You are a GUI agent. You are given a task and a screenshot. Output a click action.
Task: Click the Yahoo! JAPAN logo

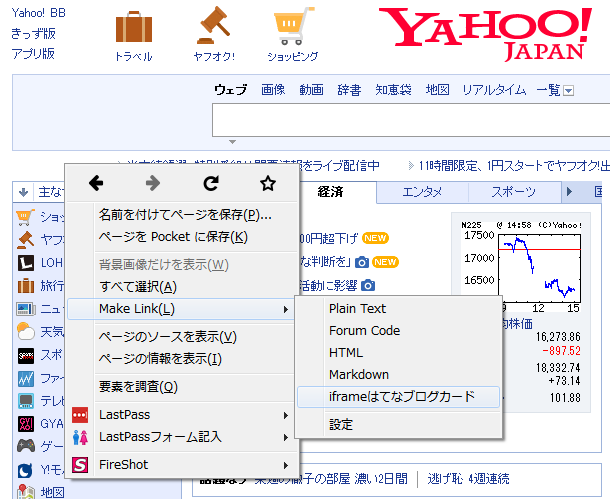tap(485, 34)
